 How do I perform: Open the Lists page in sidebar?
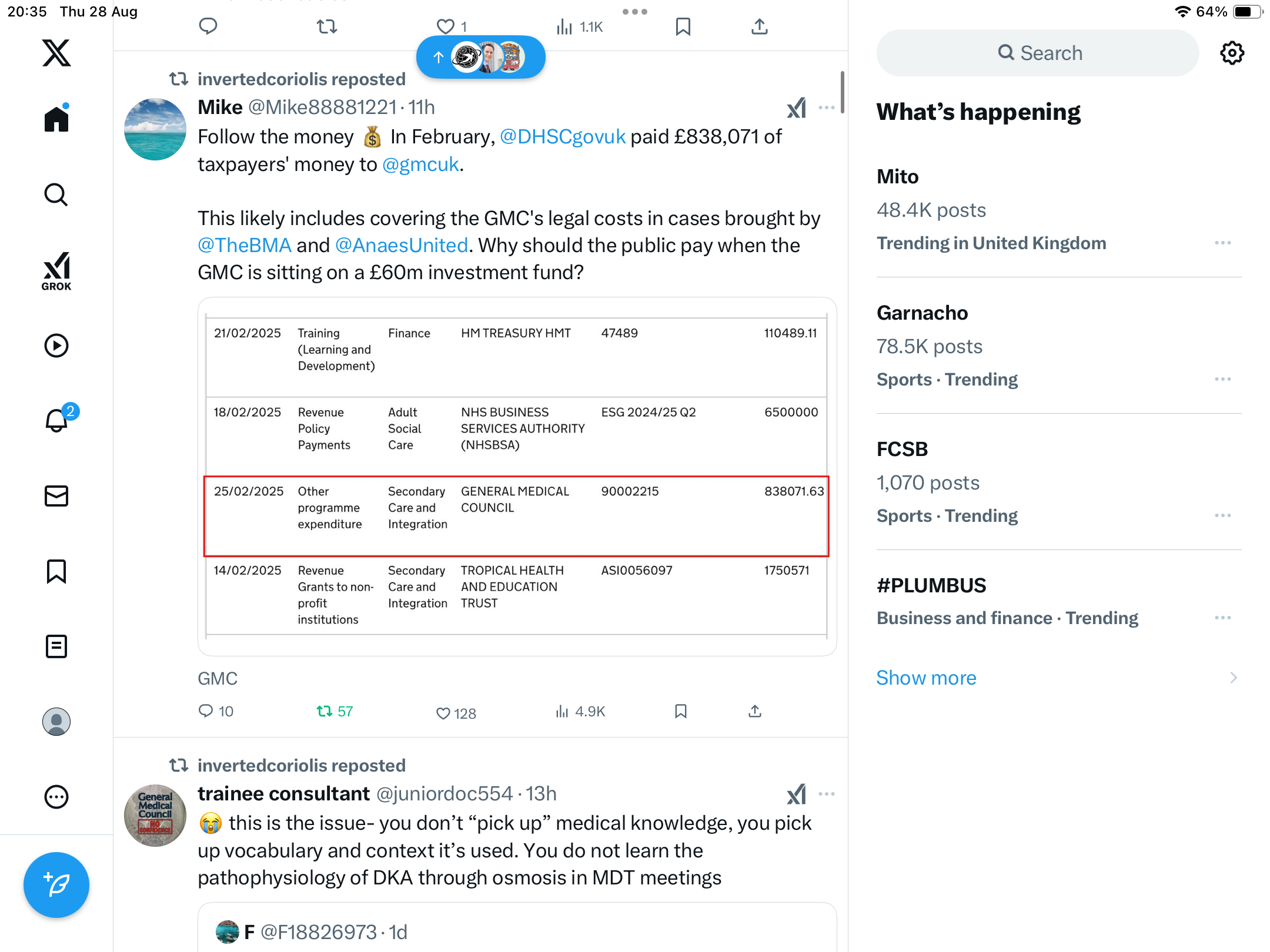(56, 646)
